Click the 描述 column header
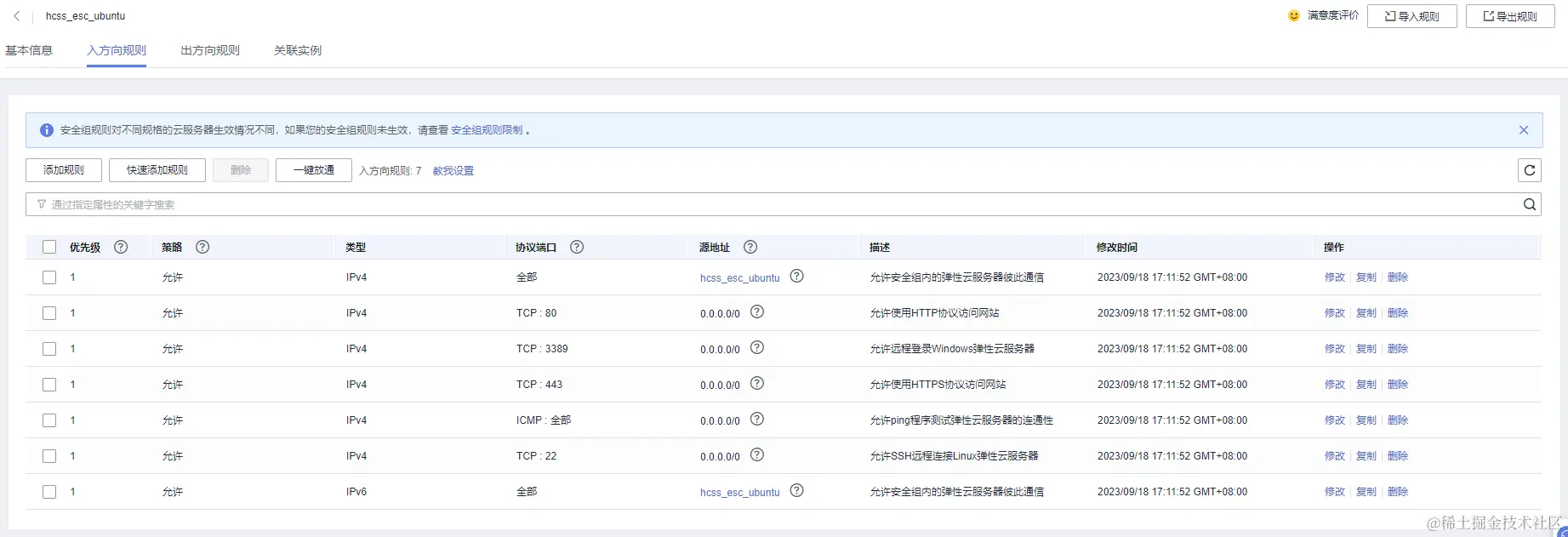This screenshot has width=1568, height=537. [x=880, y=248]
